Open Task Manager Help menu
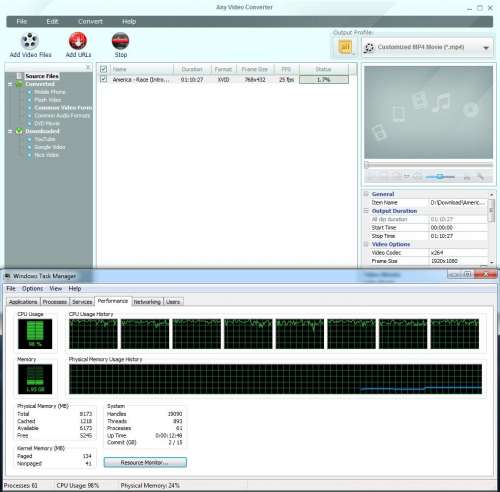Viewport: 500px width, 492px height. (x=75, y=288)
